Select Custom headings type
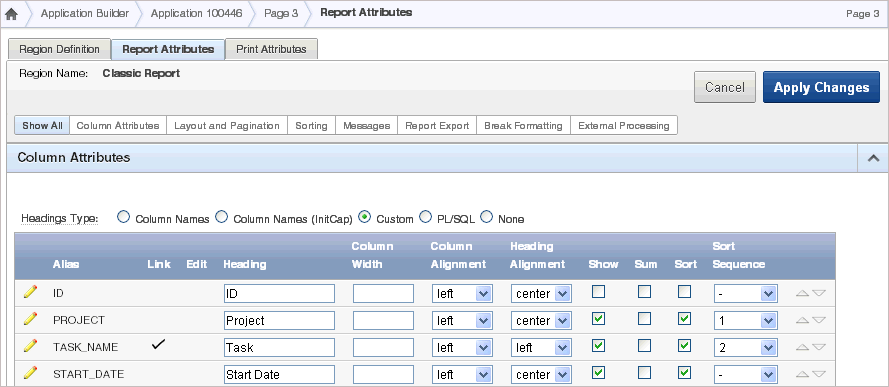Viewport: 889px width, 387px height. pyautogui.click(x=365, y=216)
